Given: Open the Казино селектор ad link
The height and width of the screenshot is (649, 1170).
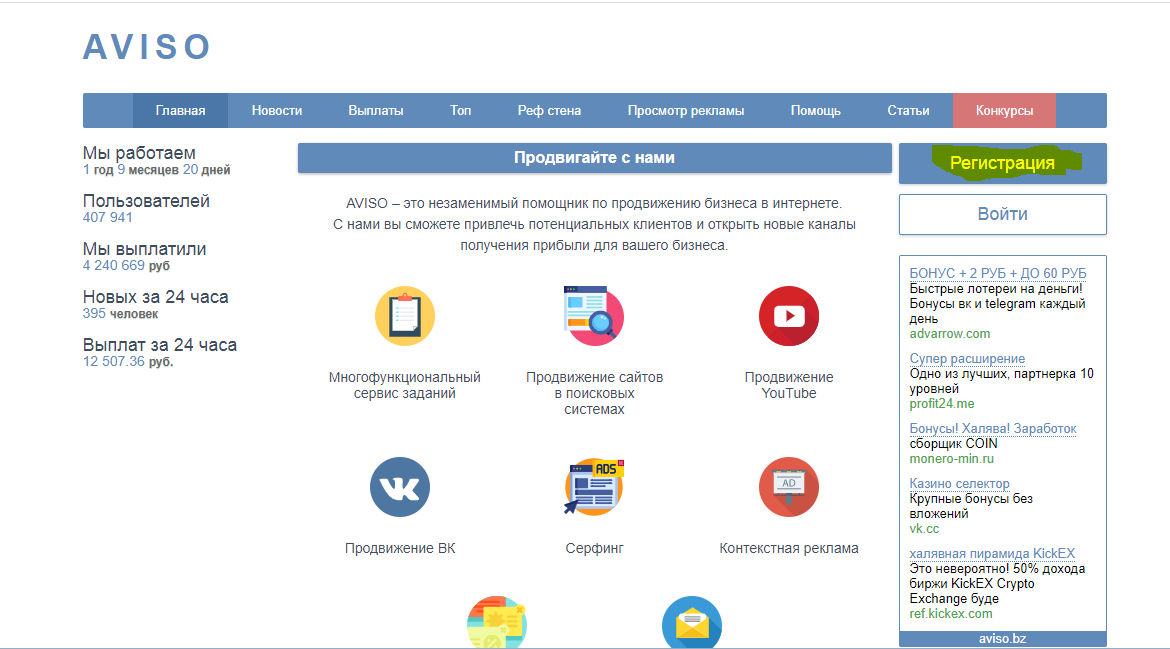Looking at the screenshot, I should pos(959,483).
